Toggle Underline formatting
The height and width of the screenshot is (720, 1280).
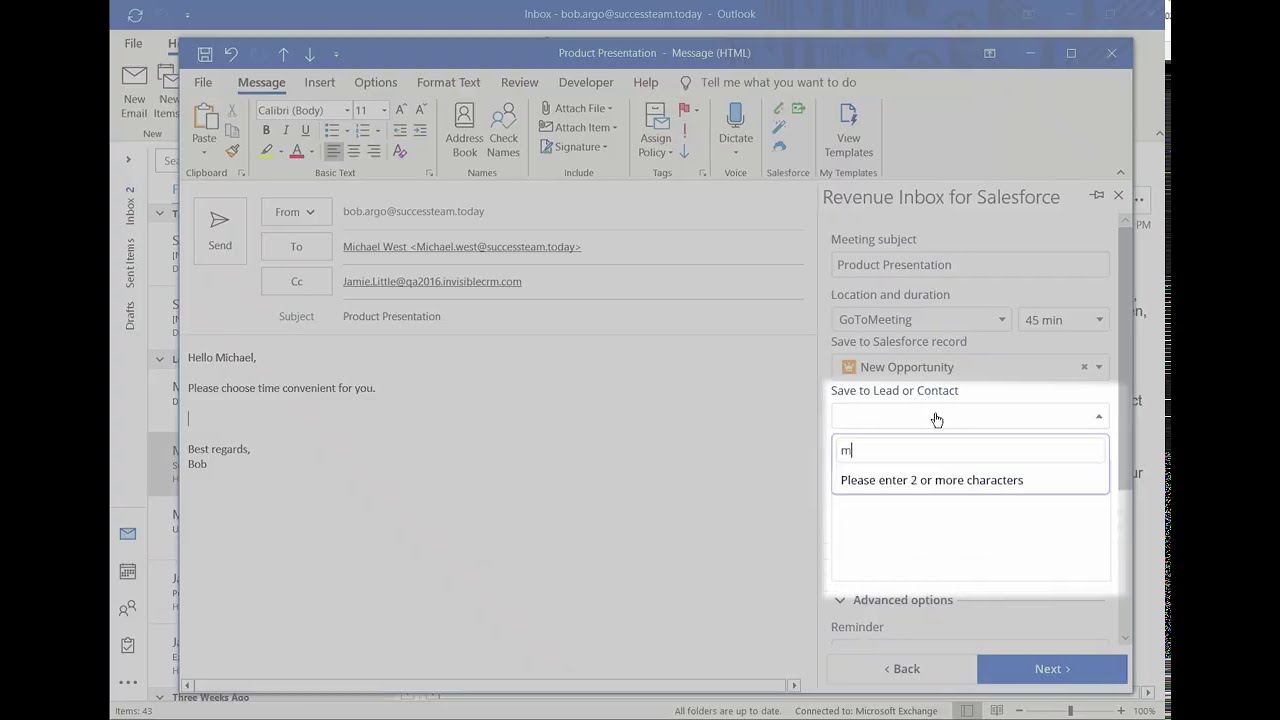pyautogui.click(x=306, y=131)
